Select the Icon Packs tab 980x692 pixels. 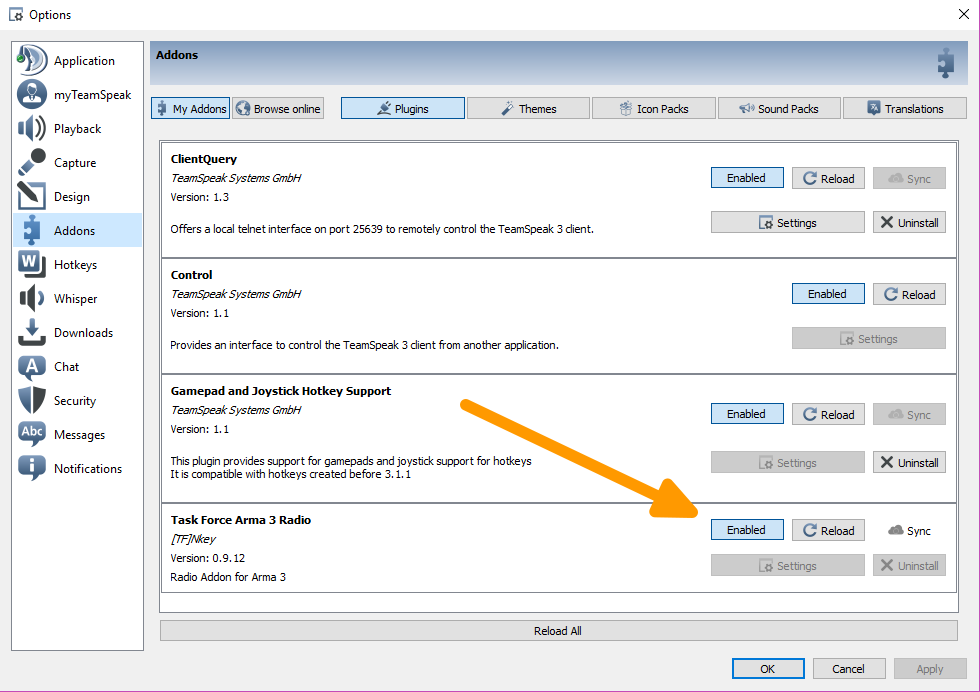click(x=654, y=109)
